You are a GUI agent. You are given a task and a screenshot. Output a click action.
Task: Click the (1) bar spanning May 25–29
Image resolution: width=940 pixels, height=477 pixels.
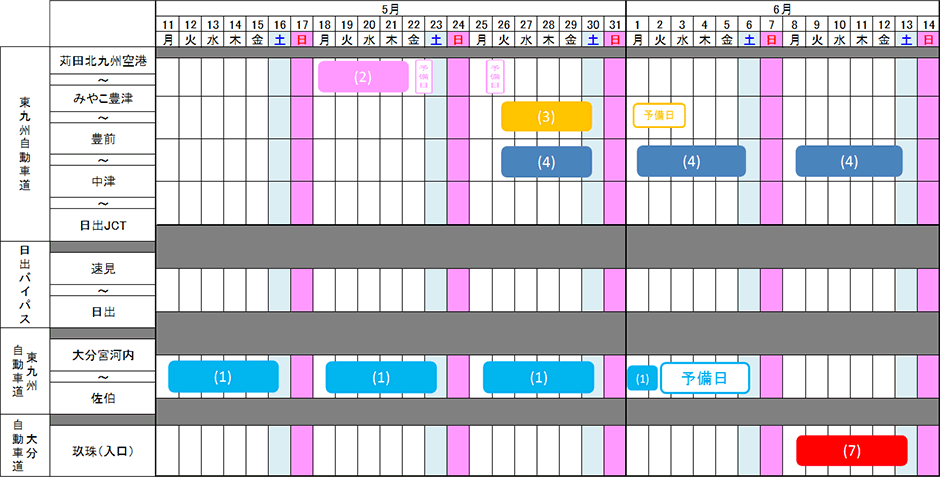[x=538, y=378]
